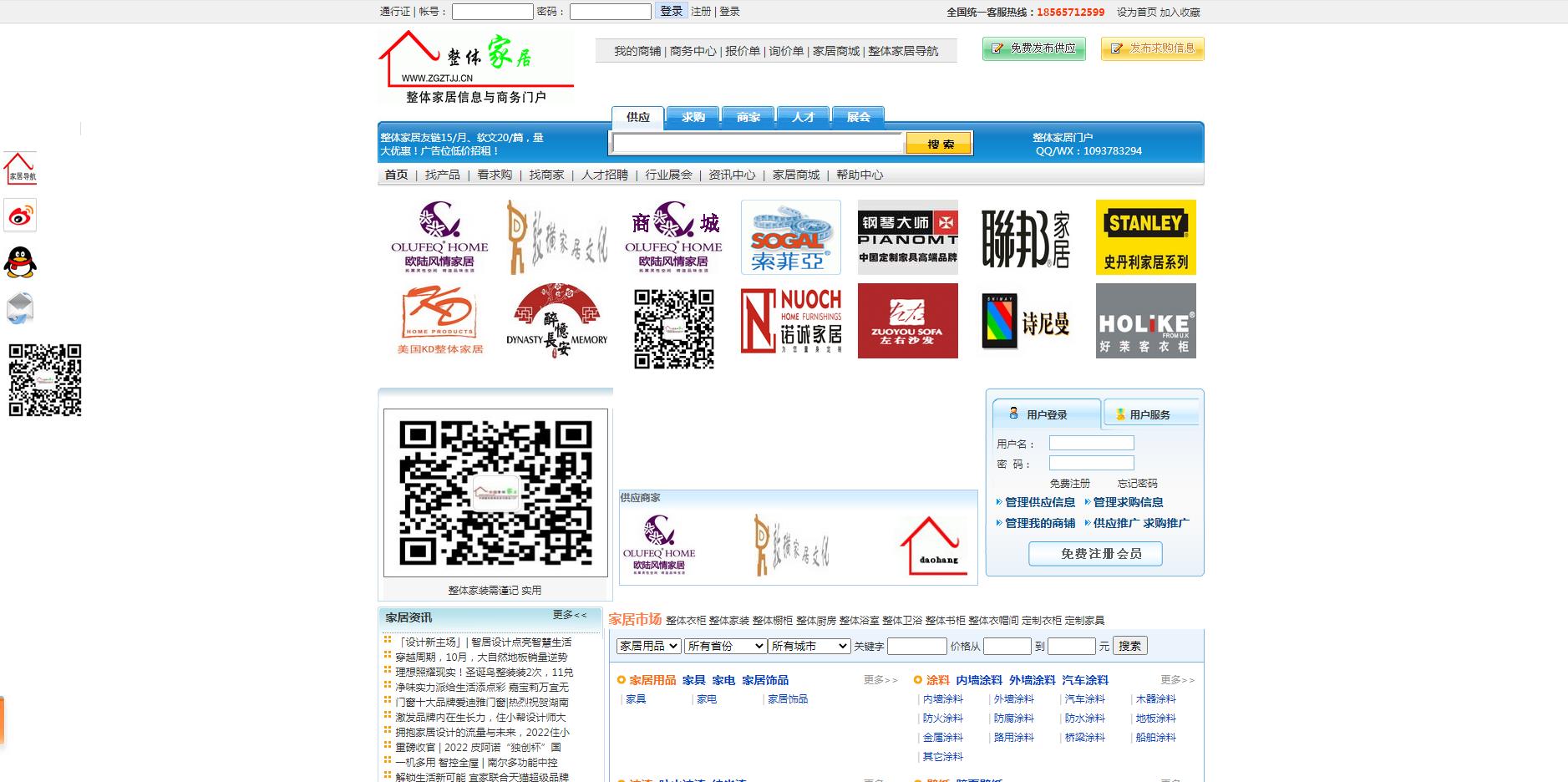Open daohang red house logo in 供应商家

coord(934,546)
